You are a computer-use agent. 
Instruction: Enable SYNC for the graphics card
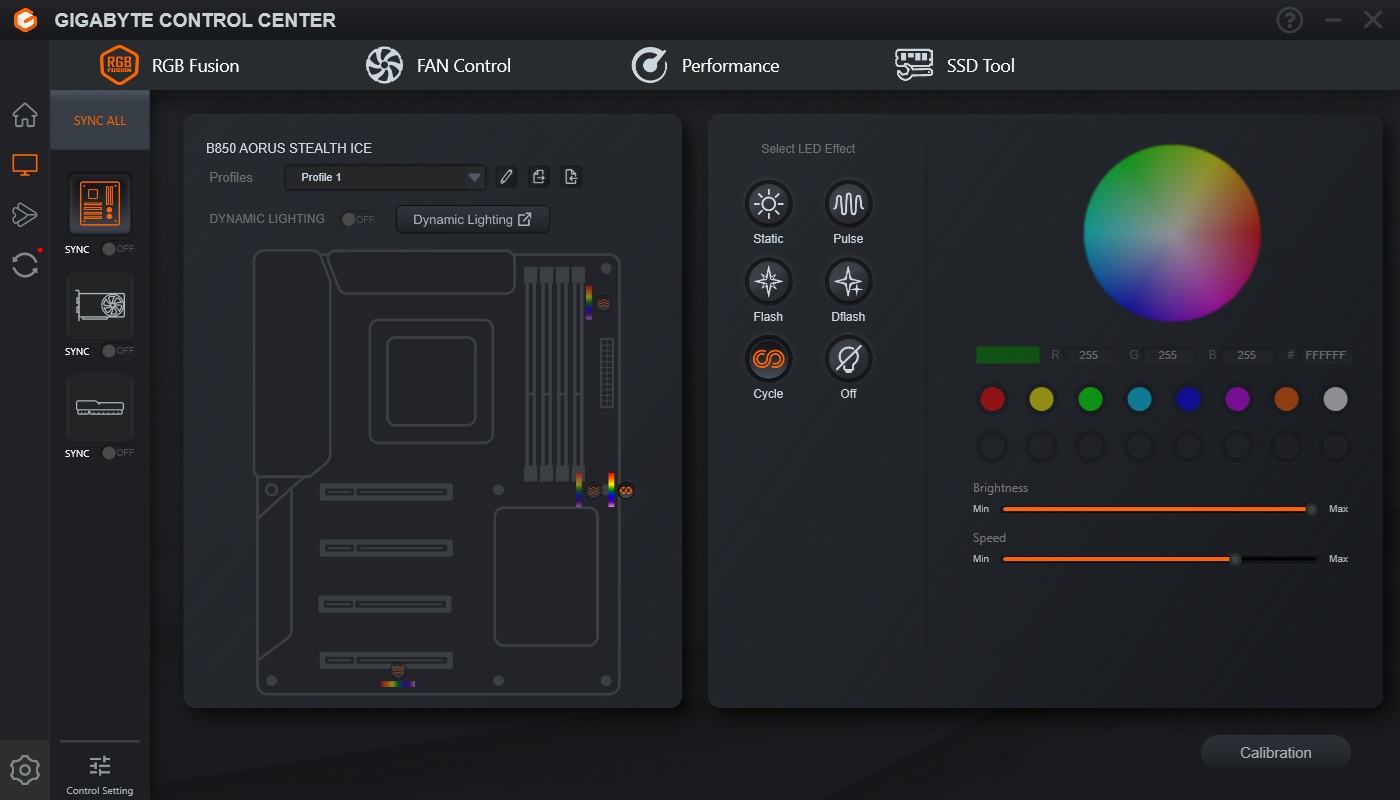(x=117, y=351)
